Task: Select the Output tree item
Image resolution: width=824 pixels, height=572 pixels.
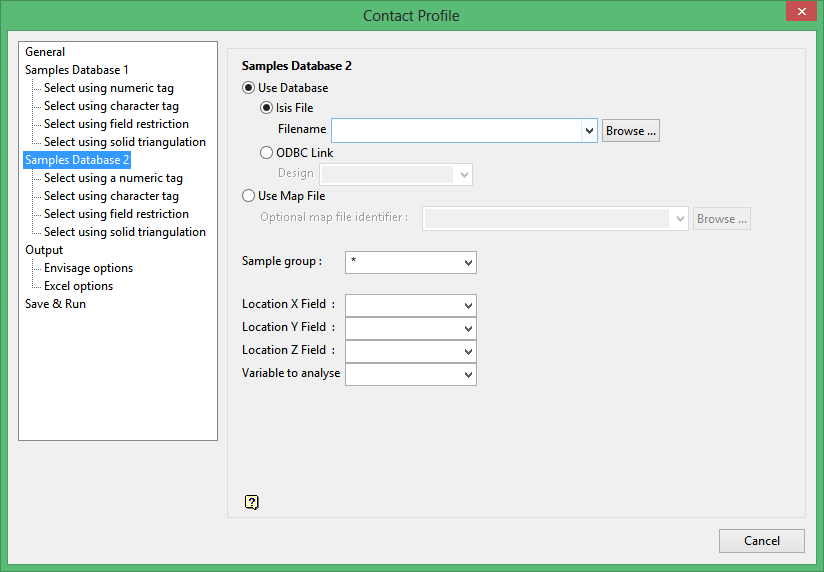Action: point(44,250)
